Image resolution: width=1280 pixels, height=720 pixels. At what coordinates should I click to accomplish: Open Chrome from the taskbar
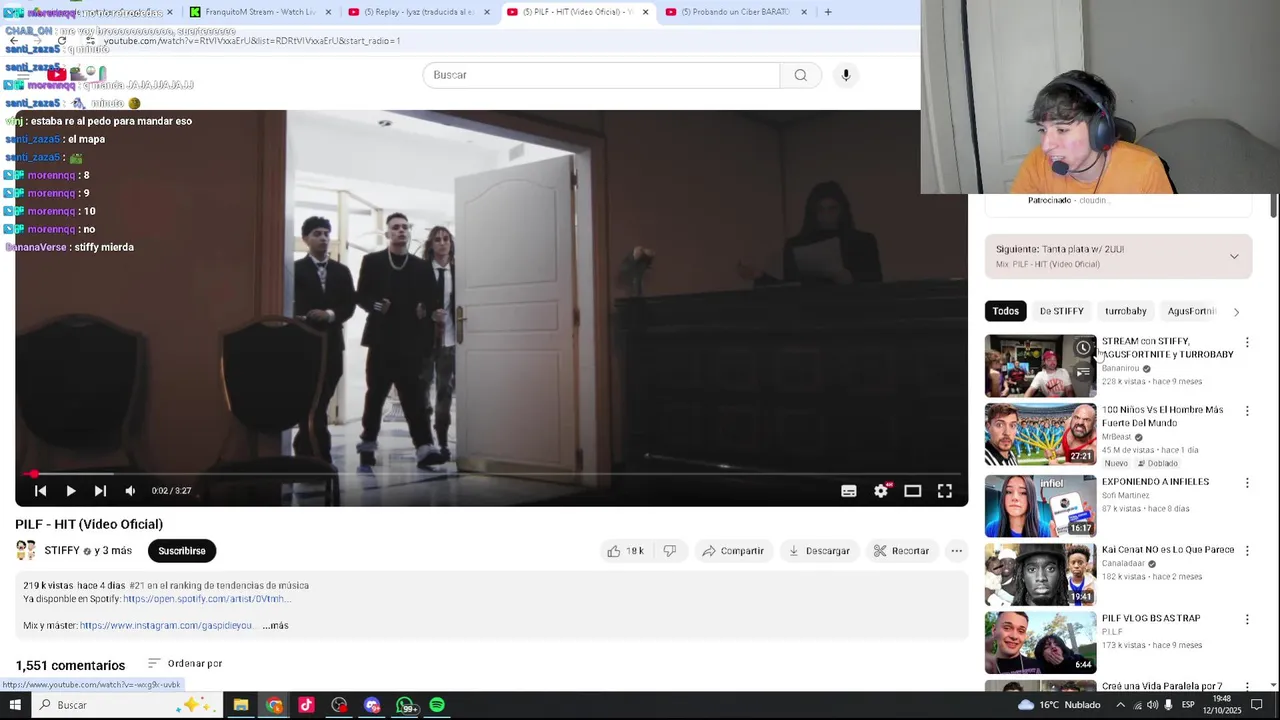pyautogui.click(x=274, y=705)
